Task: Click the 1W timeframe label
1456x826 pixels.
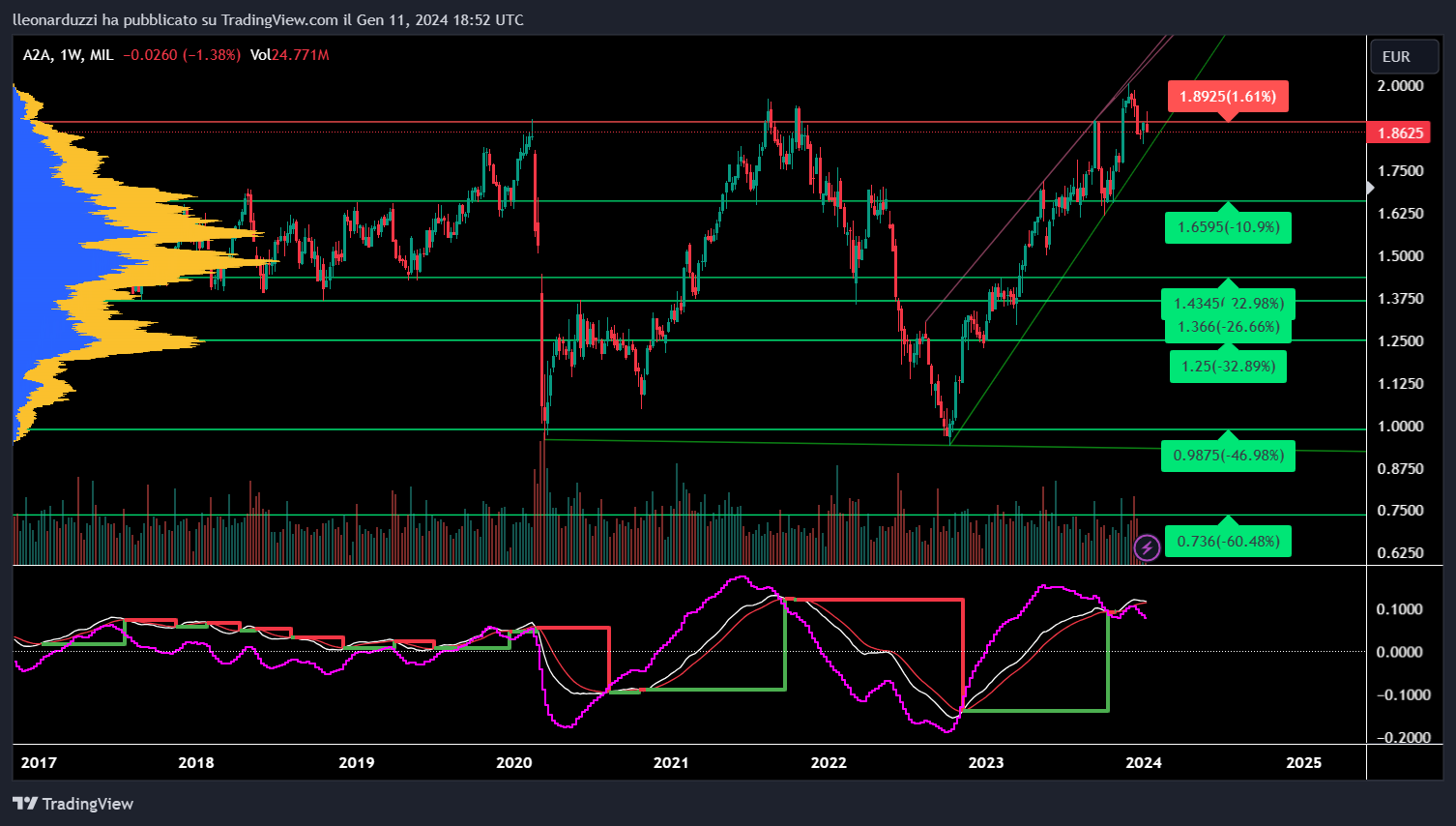Action: click(x=71, y=55)
